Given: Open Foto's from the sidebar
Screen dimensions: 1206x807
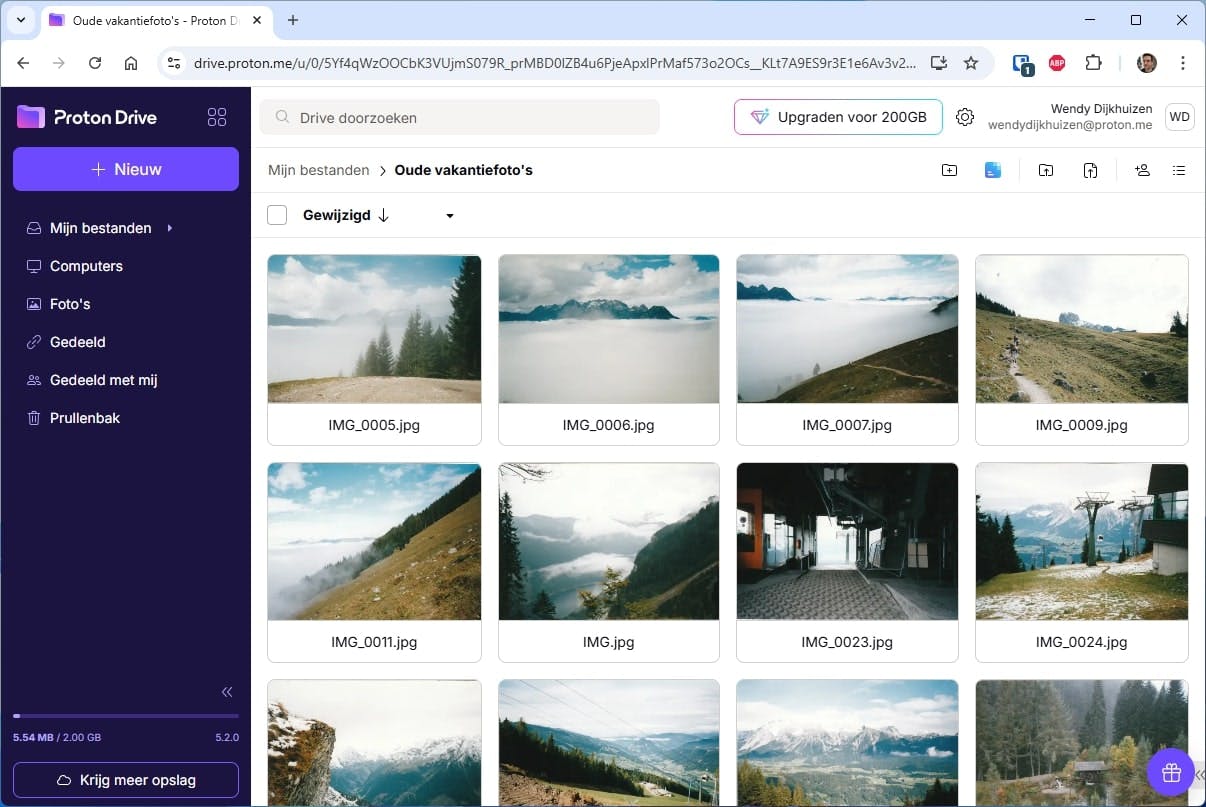Looking at the screenshot, I should pyautogui.click(x=71, y=303).
